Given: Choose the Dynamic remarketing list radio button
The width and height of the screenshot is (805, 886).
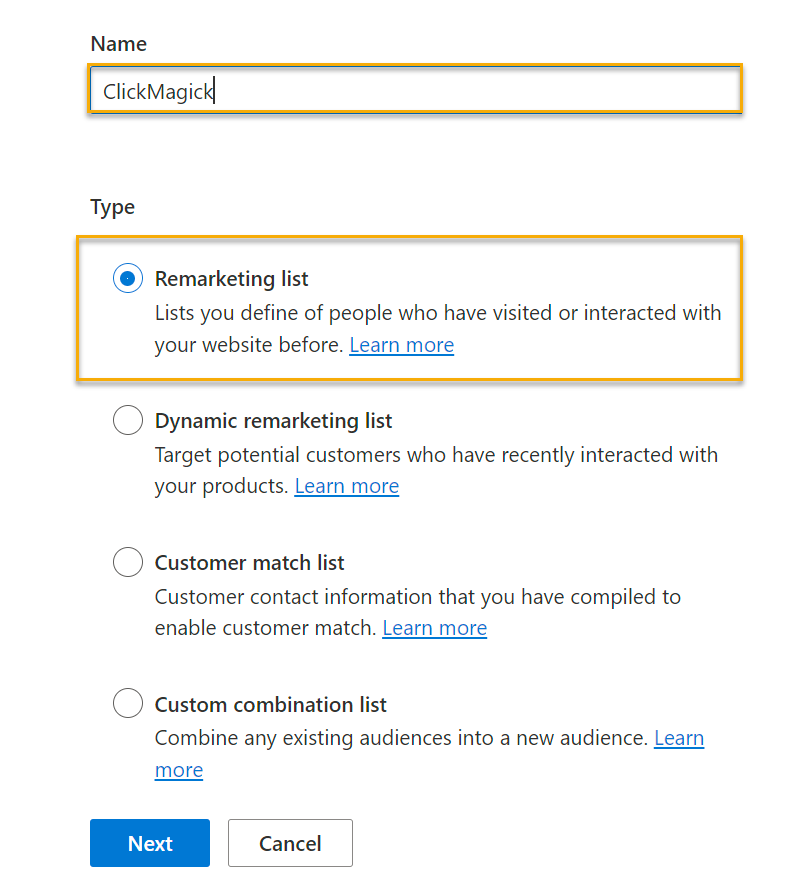Looking at the screenshot, I should click(x=128, y=421).
